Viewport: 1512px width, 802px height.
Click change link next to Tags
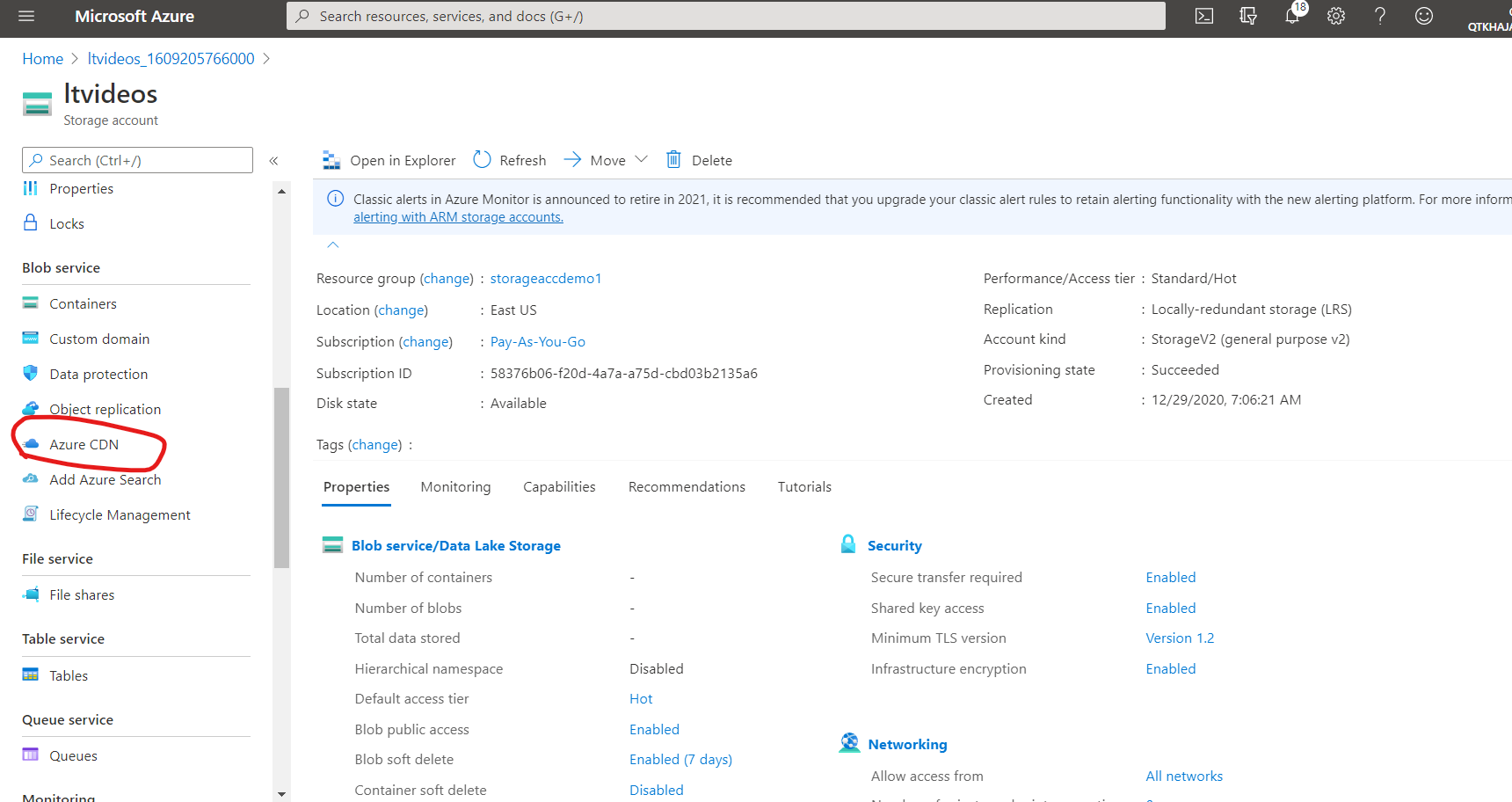[x=375, y=444]
